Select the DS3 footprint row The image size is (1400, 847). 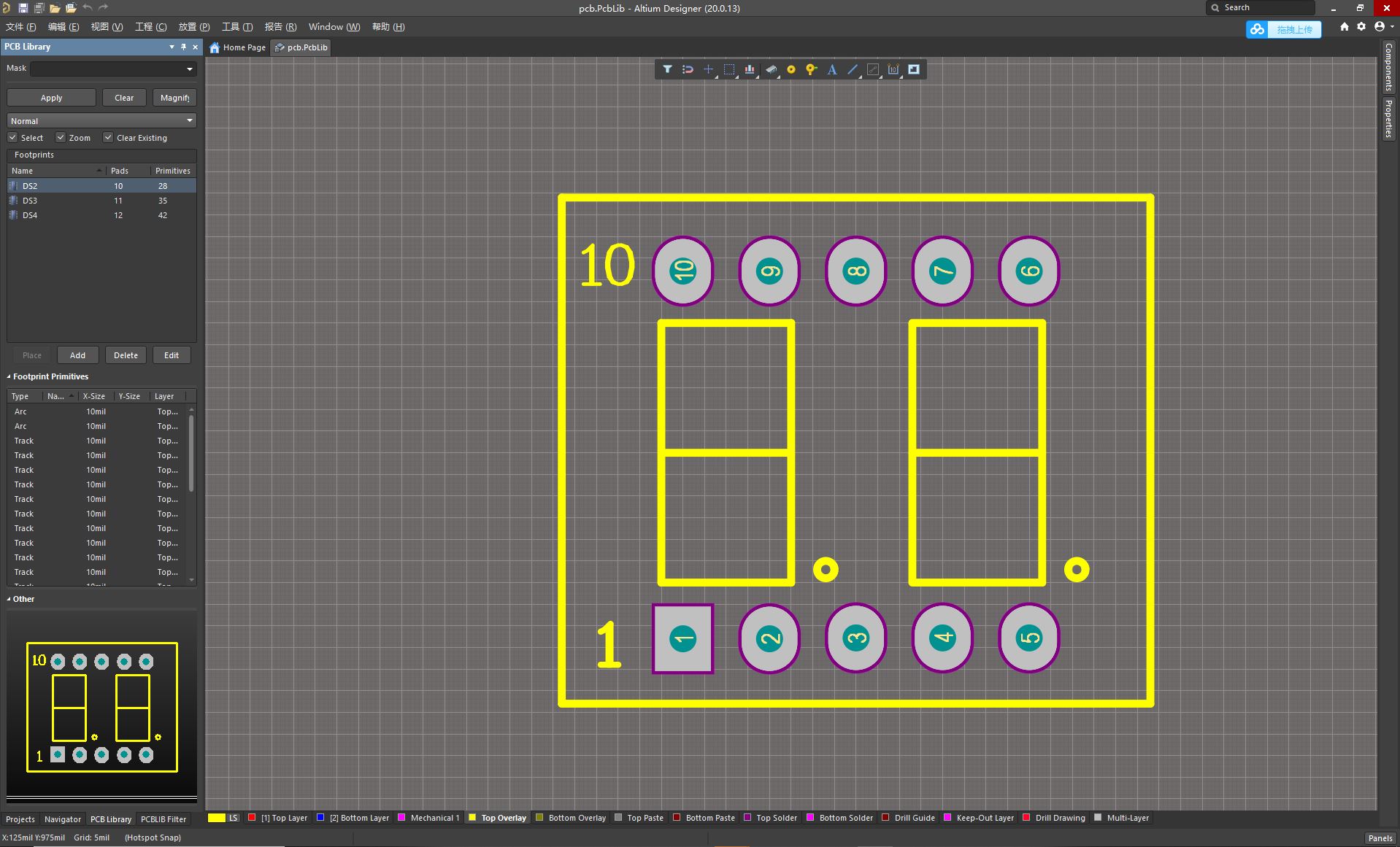click(101, 201)
